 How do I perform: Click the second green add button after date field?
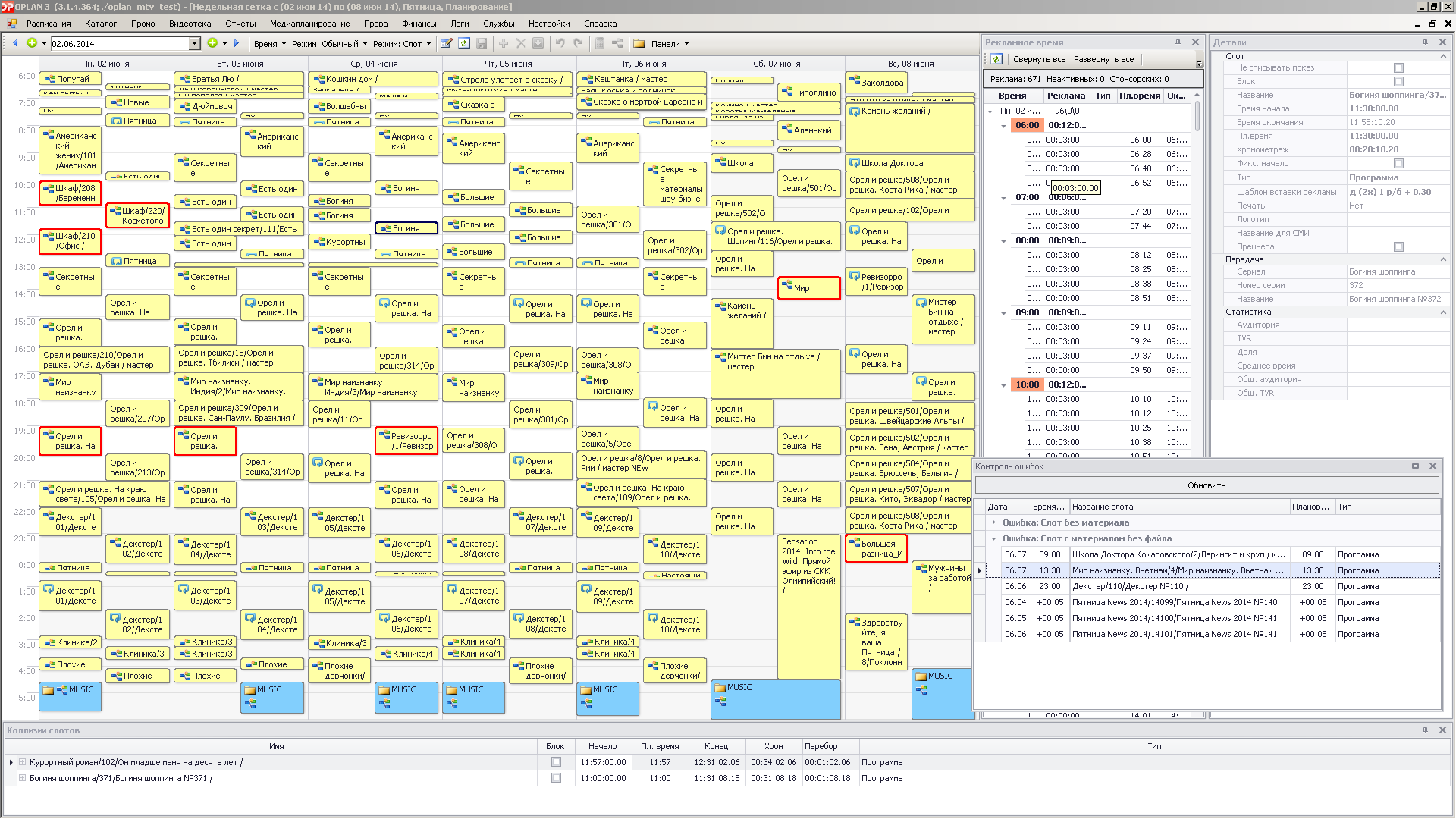212,43
